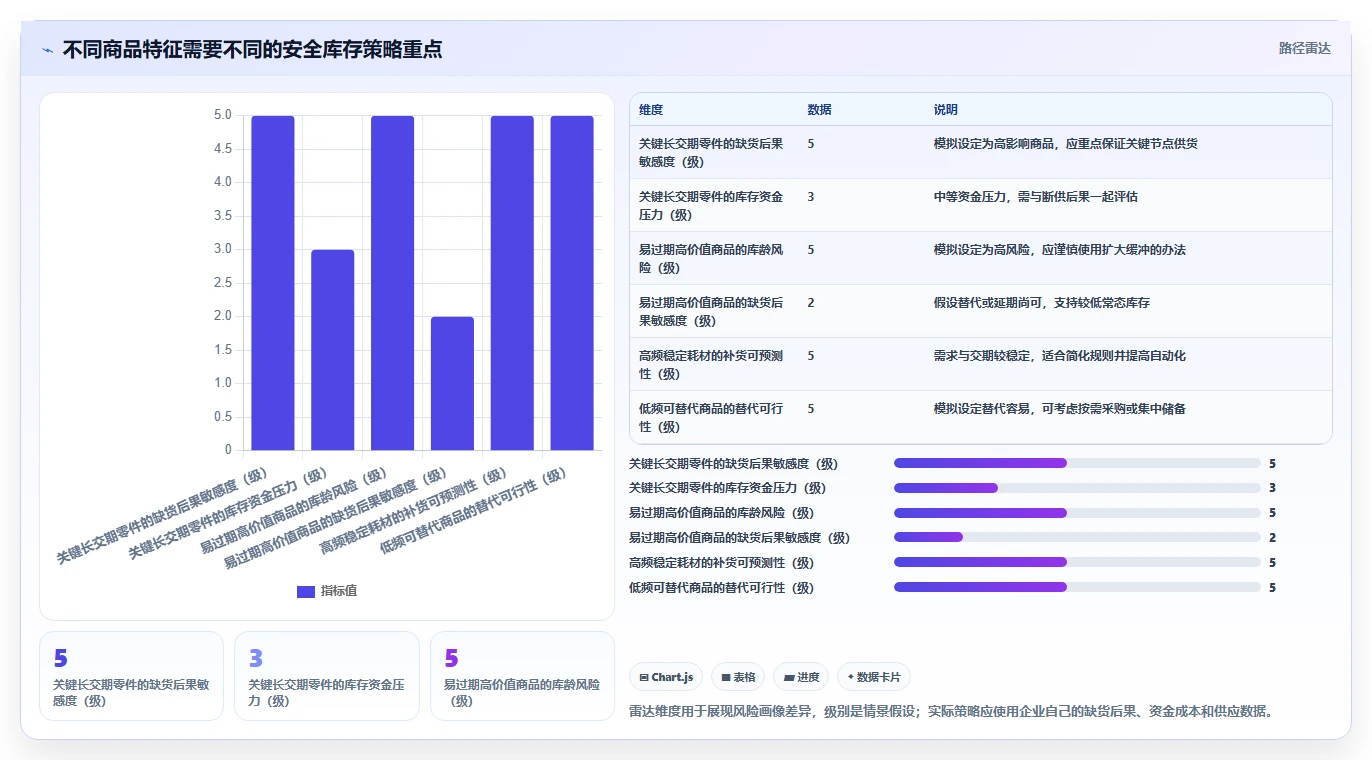Click the chart bar for 高频稳定耗材的补货可预测性

coord(512,283)
